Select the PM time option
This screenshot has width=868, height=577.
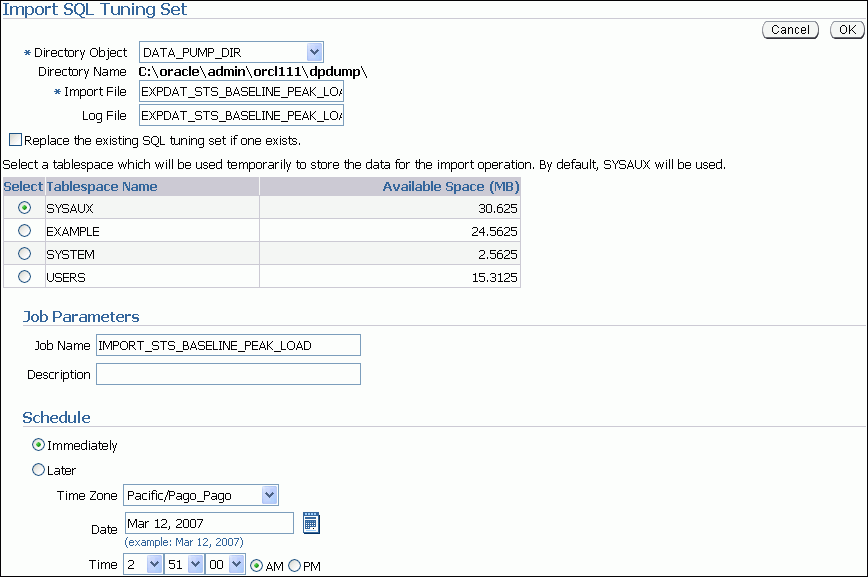click(x=292, y=565)
